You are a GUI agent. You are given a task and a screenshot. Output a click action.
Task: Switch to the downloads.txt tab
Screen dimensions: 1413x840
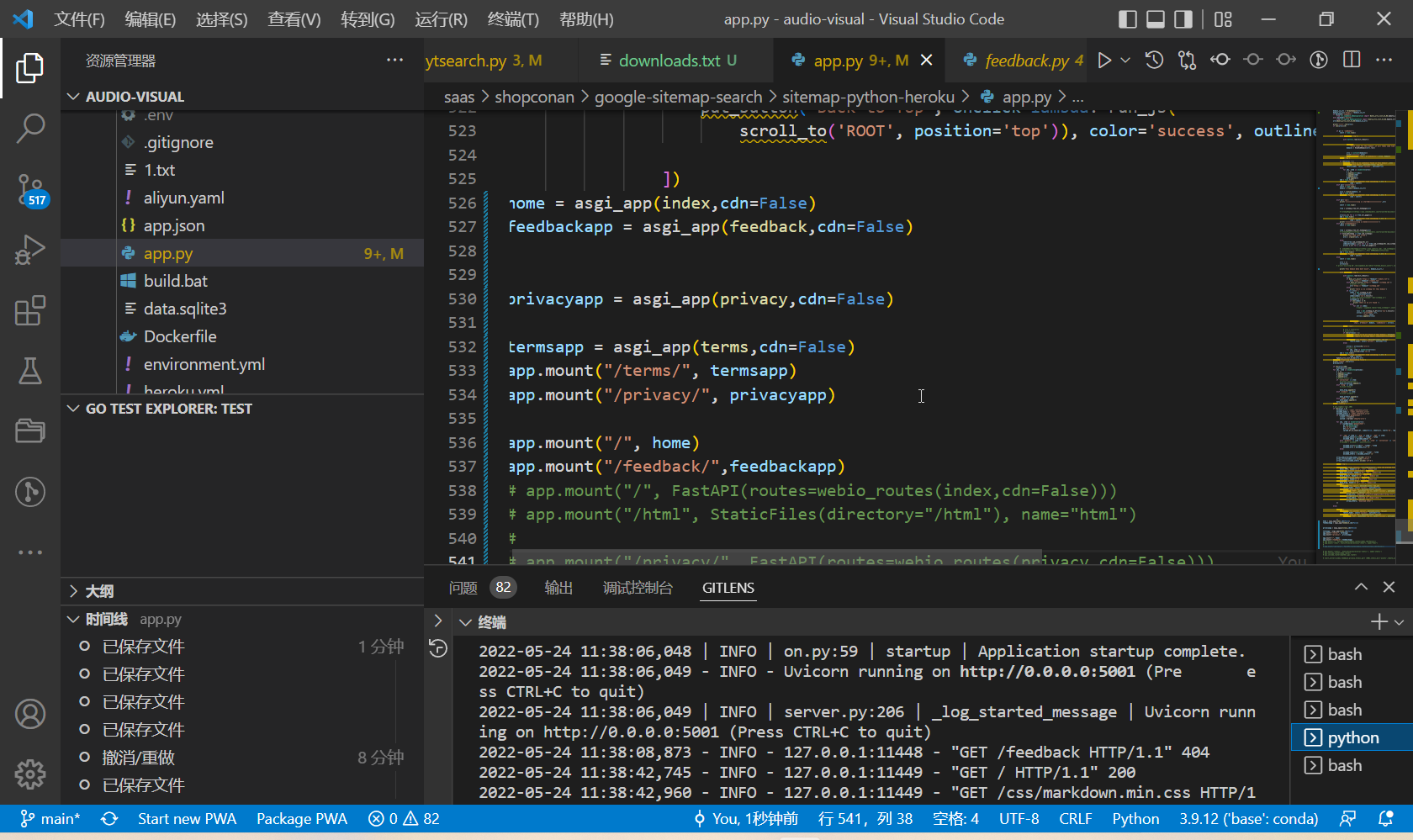(676, 61)
